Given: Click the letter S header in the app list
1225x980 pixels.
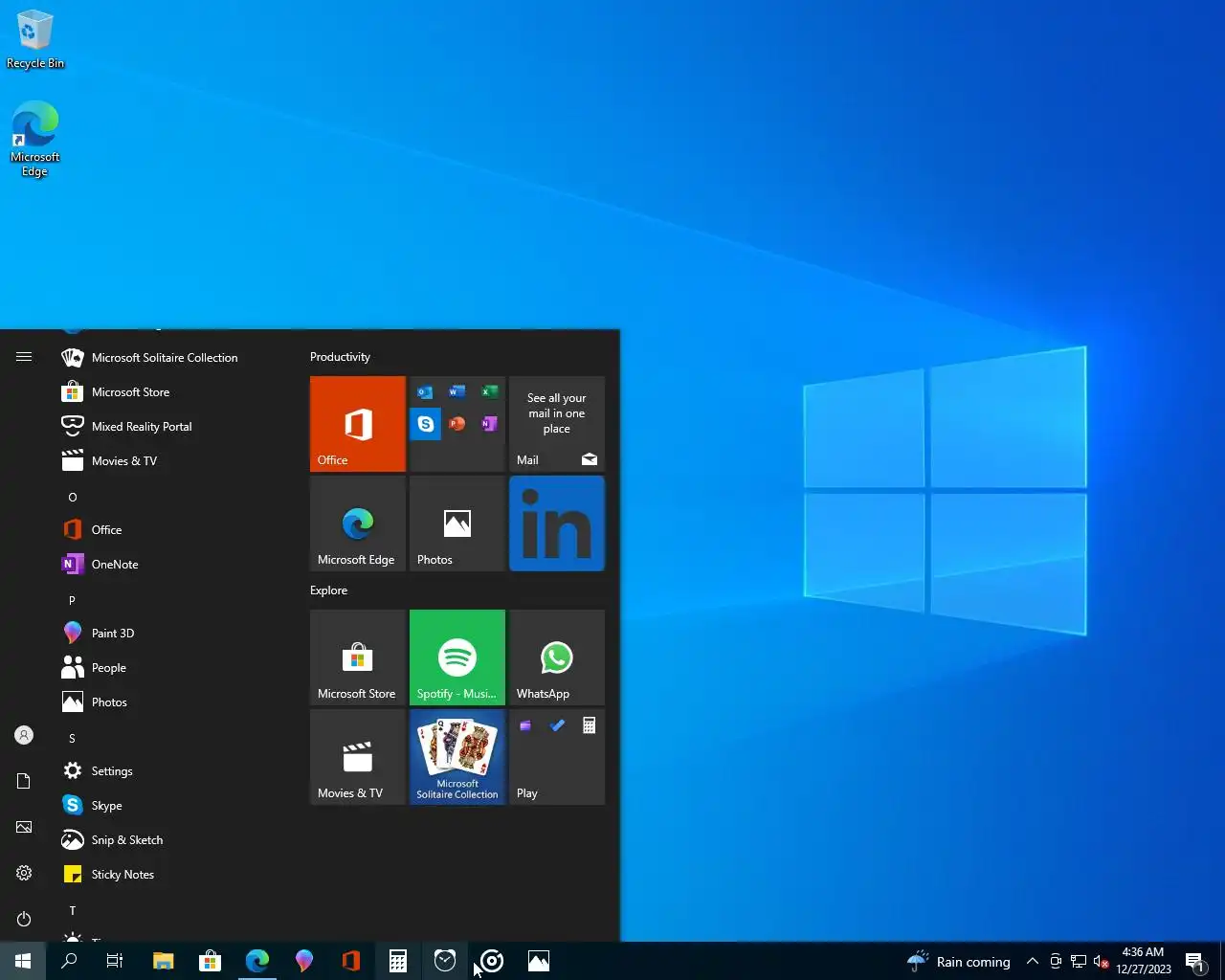Looking at the screenshot, I should pyautogui.click(x=72, y=739).
